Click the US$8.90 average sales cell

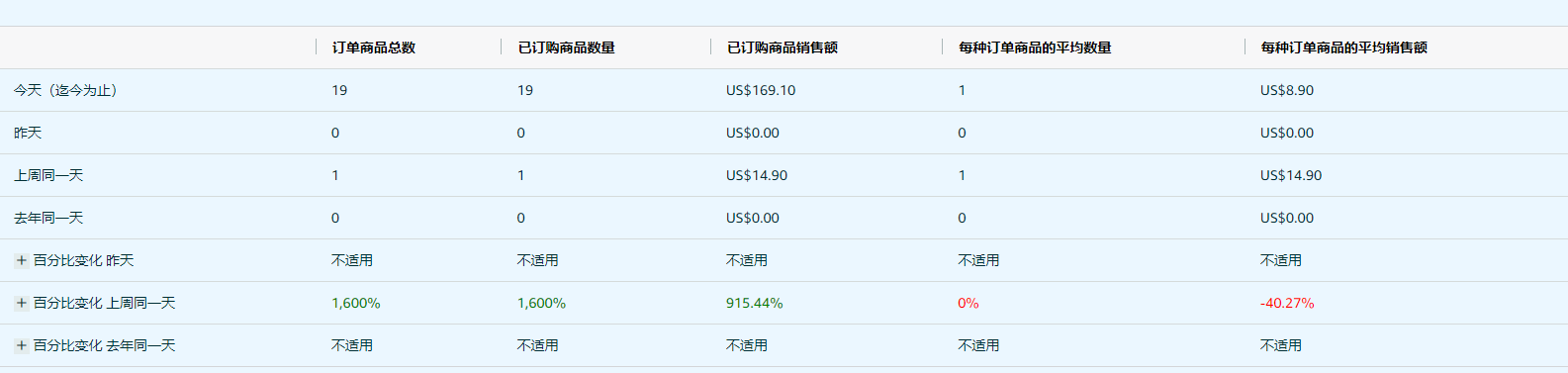point(1287,90)
